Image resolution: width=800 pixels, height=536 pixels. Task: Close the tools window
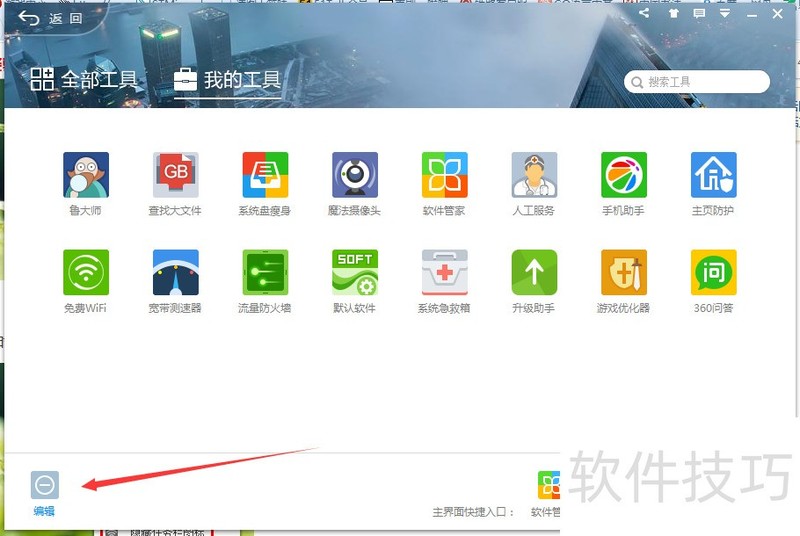click(x=778, y=14)
